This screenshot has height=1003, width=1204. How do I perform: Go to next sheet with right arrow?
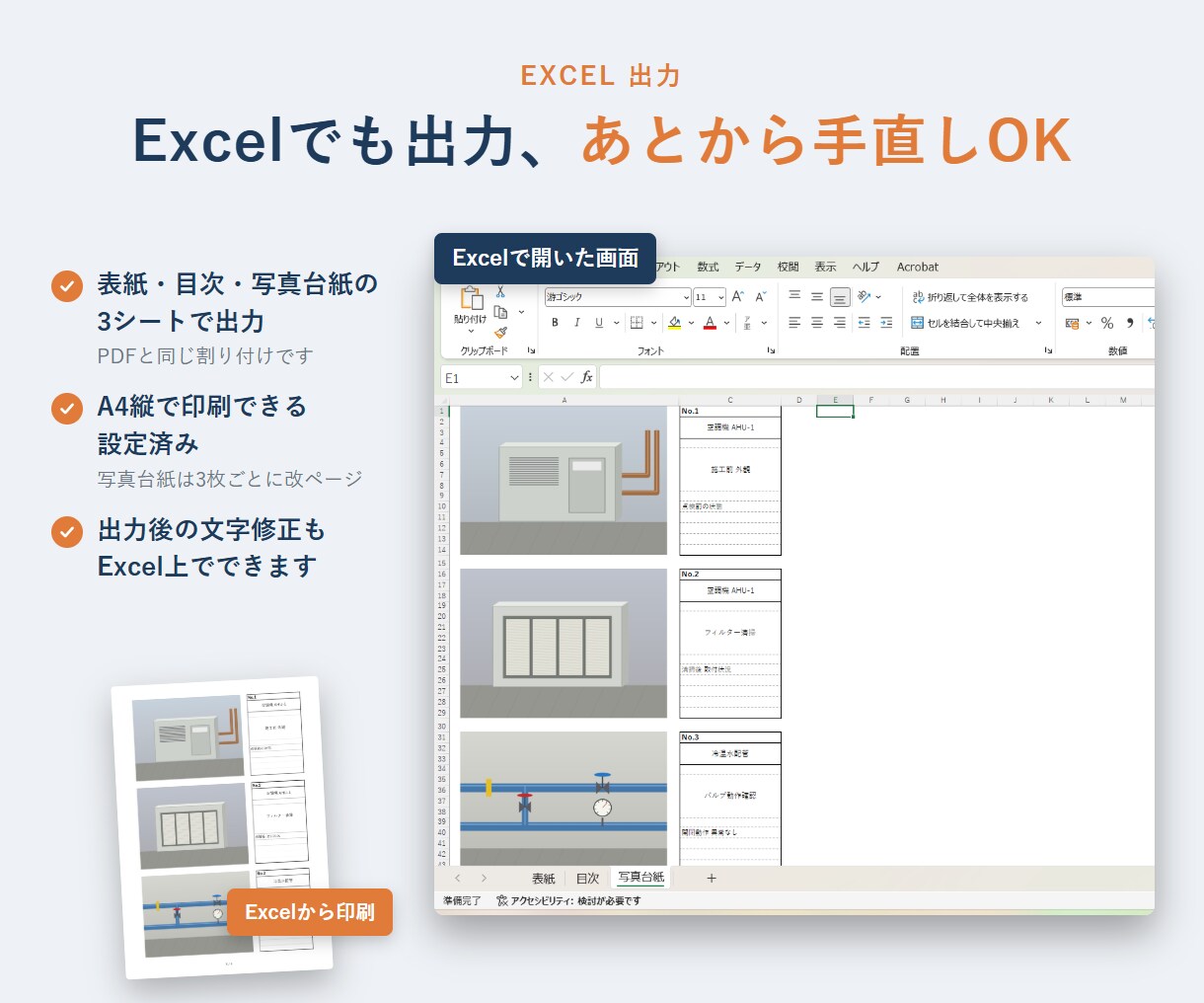pyautogui.click(x=484, y=878)
